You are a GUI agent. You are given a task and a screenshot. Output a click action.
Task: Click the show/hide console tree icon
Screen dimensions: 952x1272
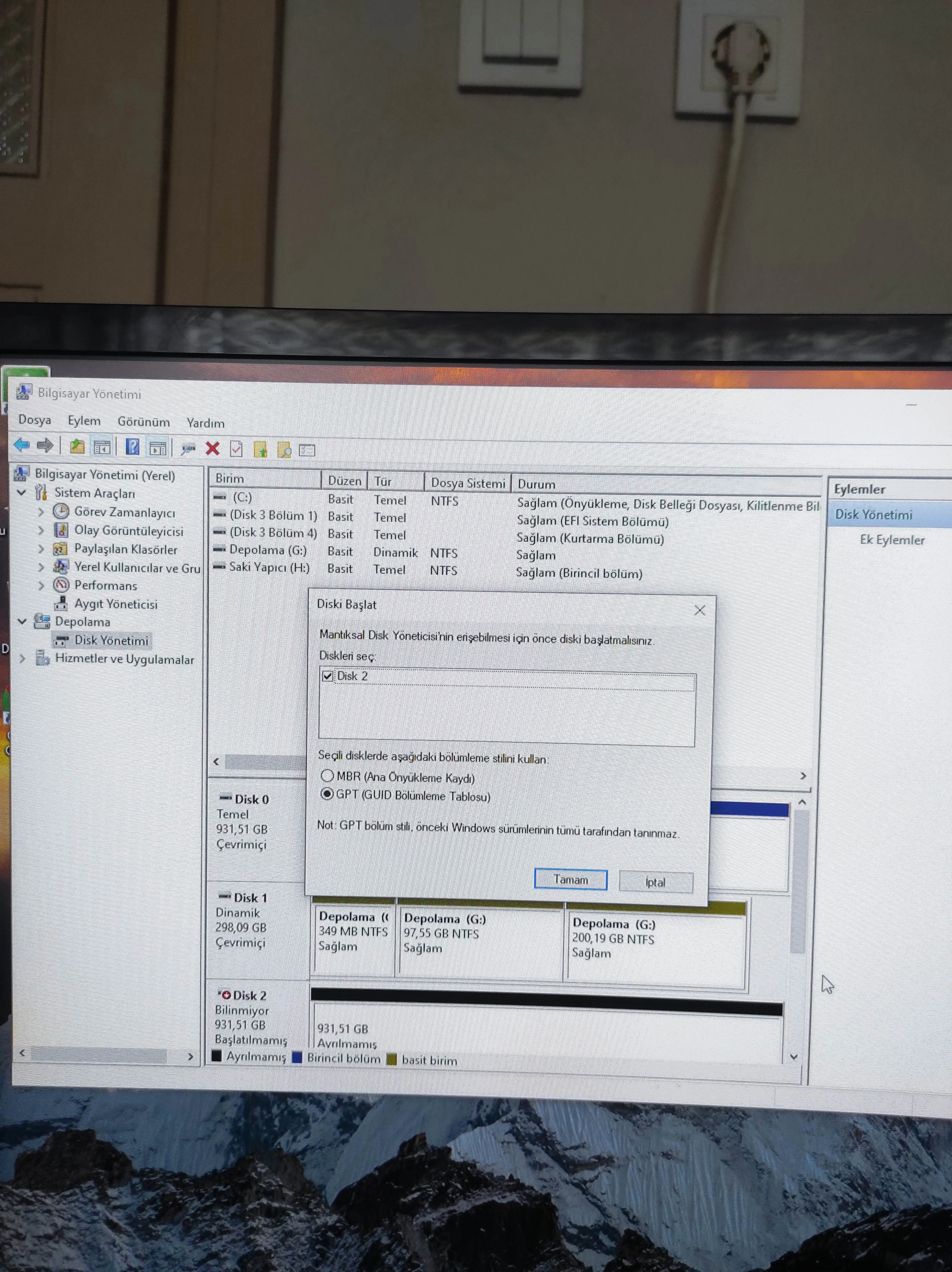102,447
